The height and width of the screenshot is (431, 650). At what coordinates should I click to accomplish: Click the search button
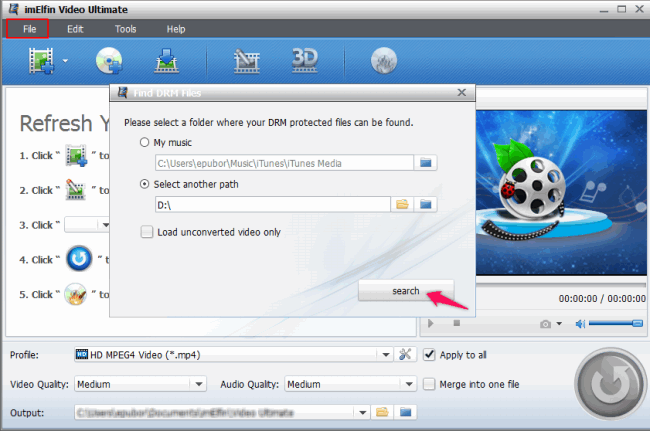pyautogui.click(x=406, y=291)
